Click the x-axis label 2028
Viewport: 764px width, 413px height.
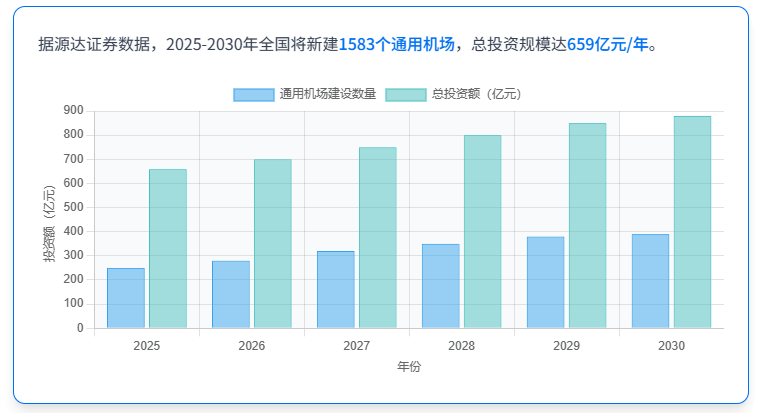461,346
